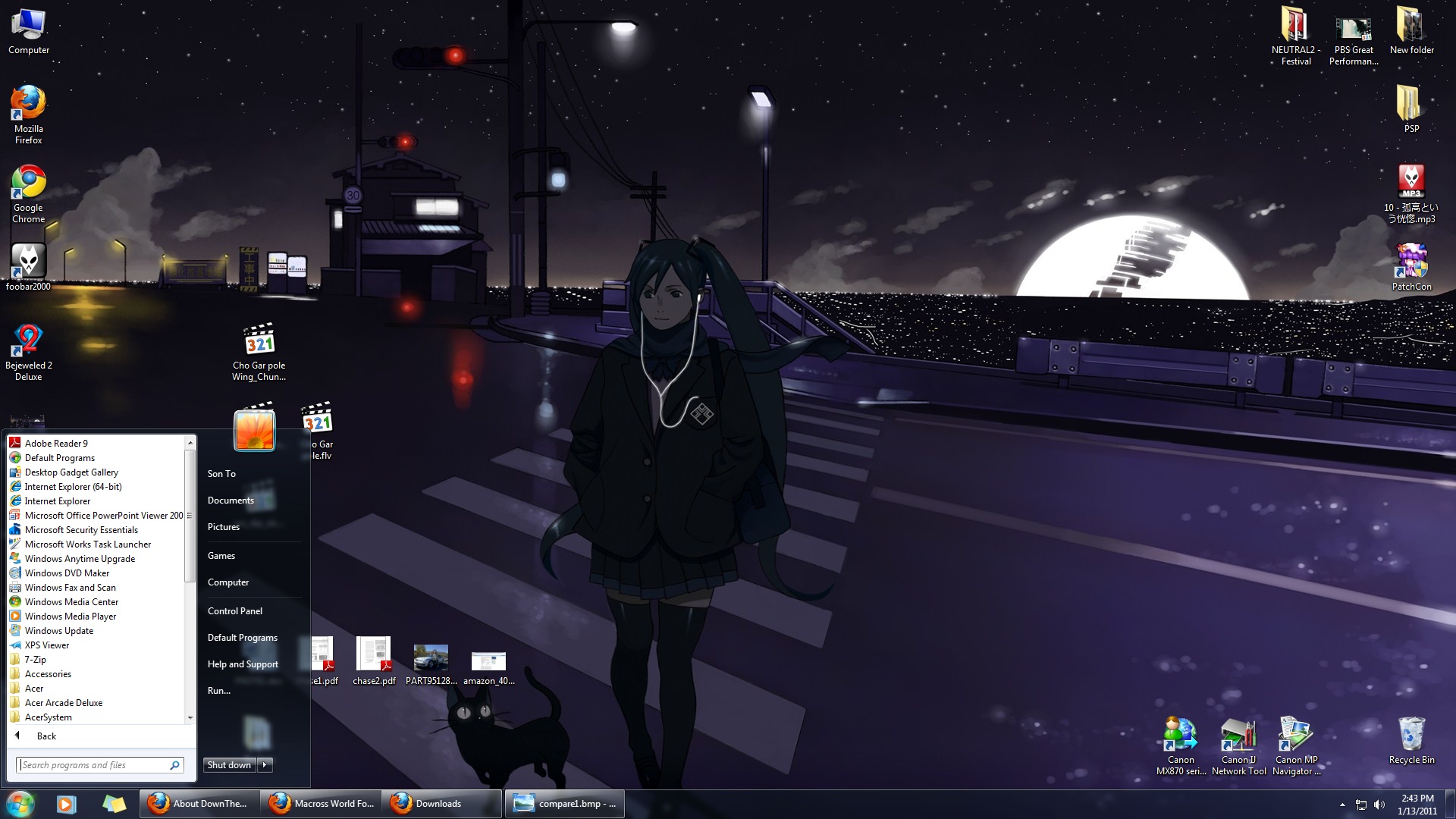
Task: Open volume speaker tray icon
Action: point(1379,805)
